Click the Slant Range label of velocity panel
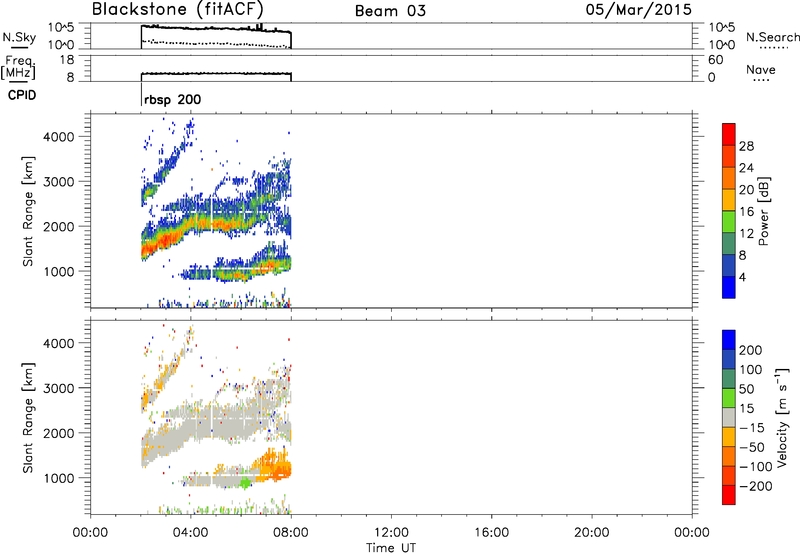Image resolution: width=800 pixels, height=554 pixels. [x=28, y=418]
